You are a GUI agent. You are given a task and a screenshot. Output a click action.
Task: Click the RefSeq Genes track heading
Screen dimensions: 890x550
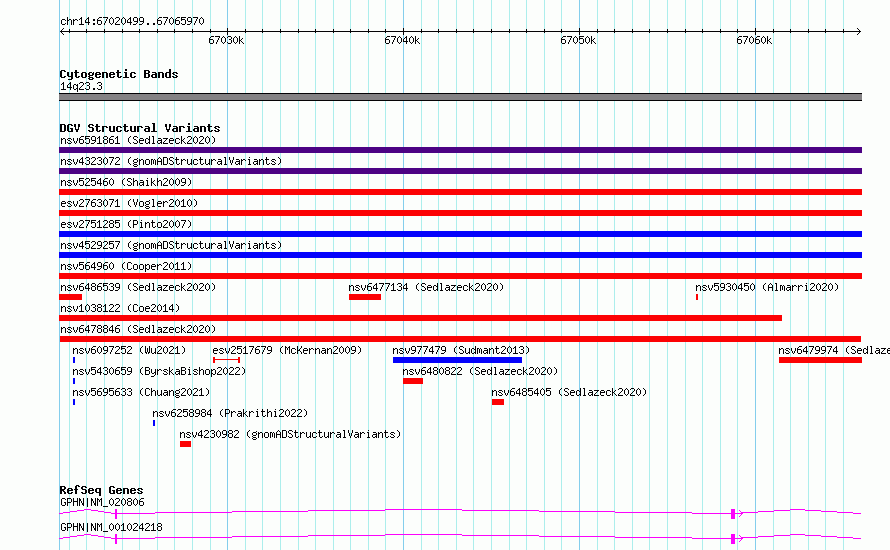point(101,490)
